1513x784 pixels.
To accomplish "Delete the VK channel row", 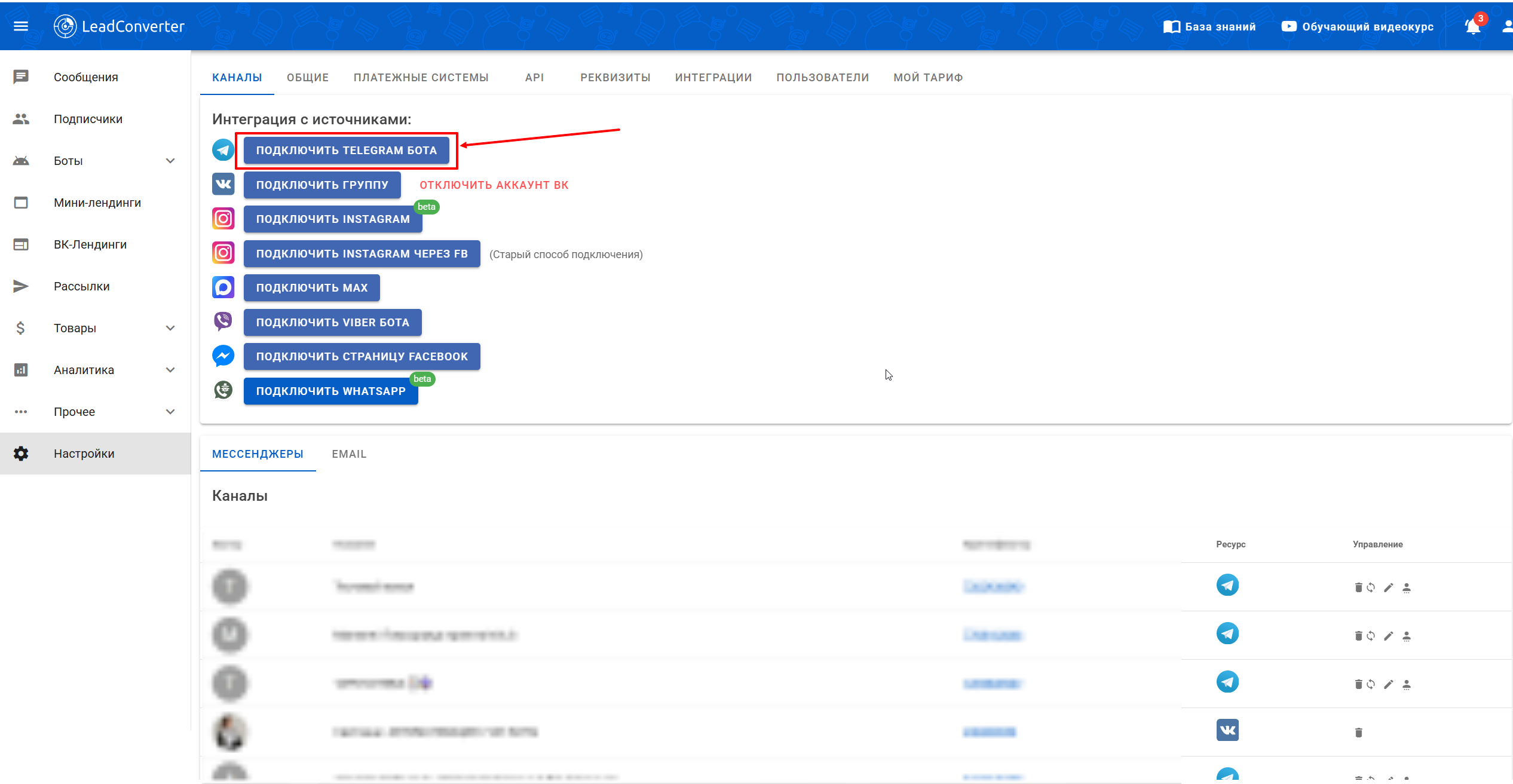I will [x=1358, y=733].
